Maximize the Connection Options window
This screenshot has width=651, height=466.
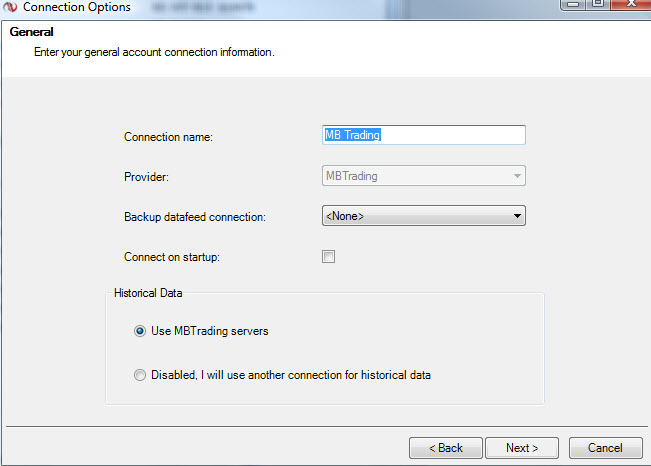pos(598,4)
